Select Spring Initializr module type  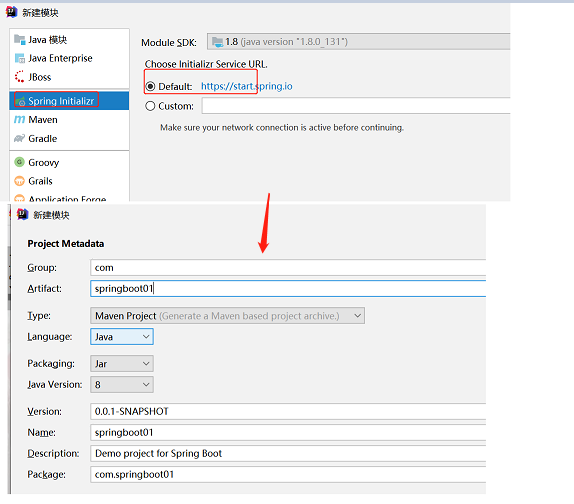tap(69, 101)
